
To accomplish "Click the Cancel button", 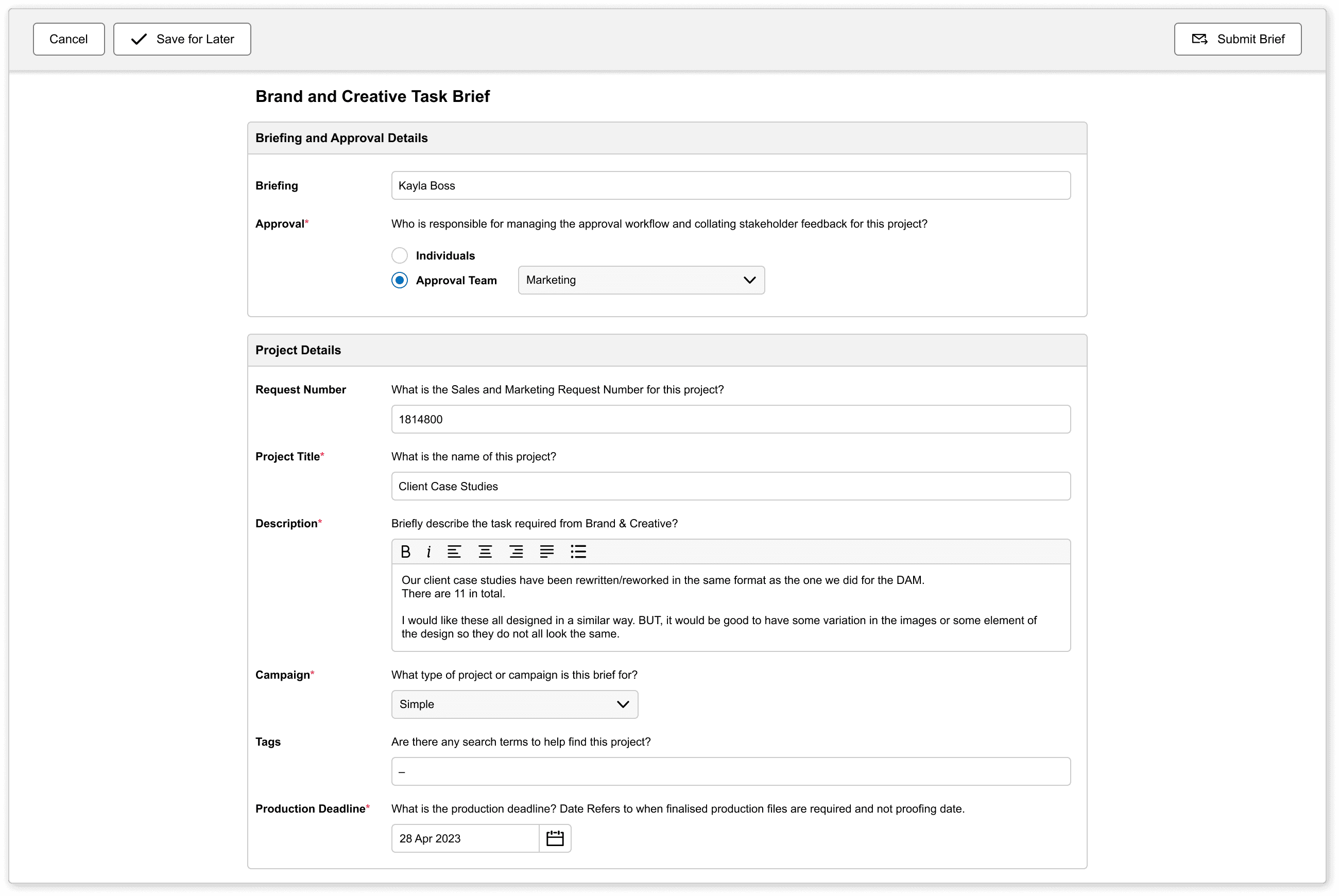I will pyautogui.click(x=68, y=39).
